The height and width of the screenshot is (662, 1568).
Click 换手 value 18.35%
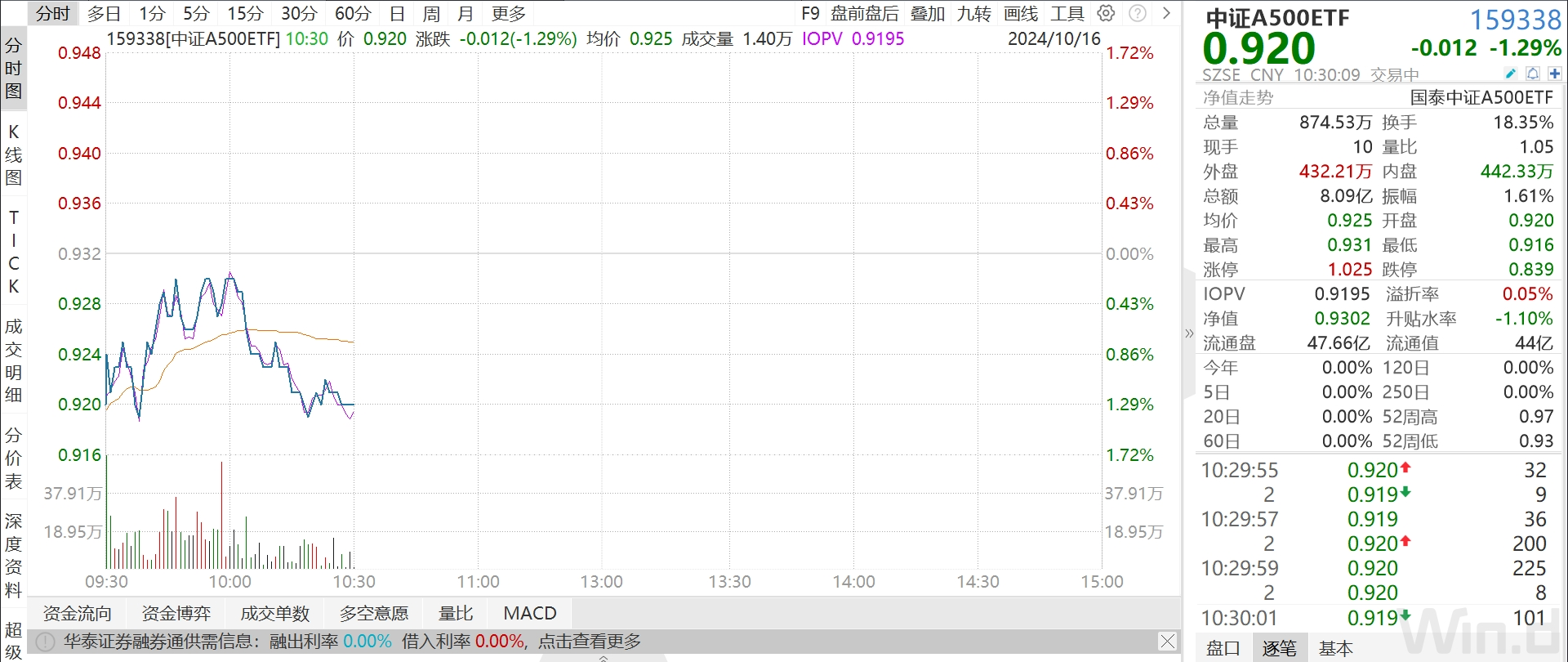(1523, 122)
